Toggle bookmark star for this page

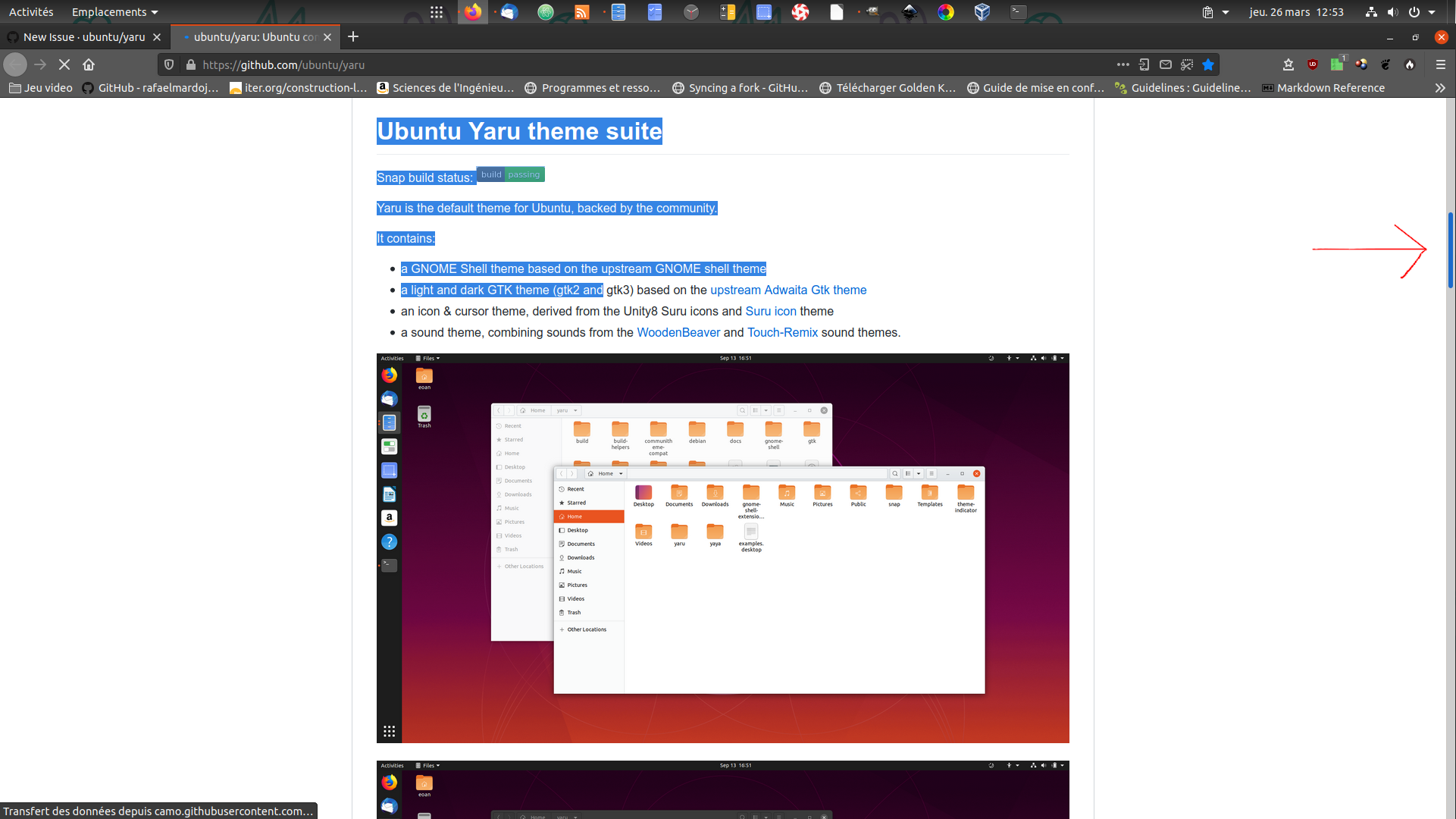[1208, 65]
